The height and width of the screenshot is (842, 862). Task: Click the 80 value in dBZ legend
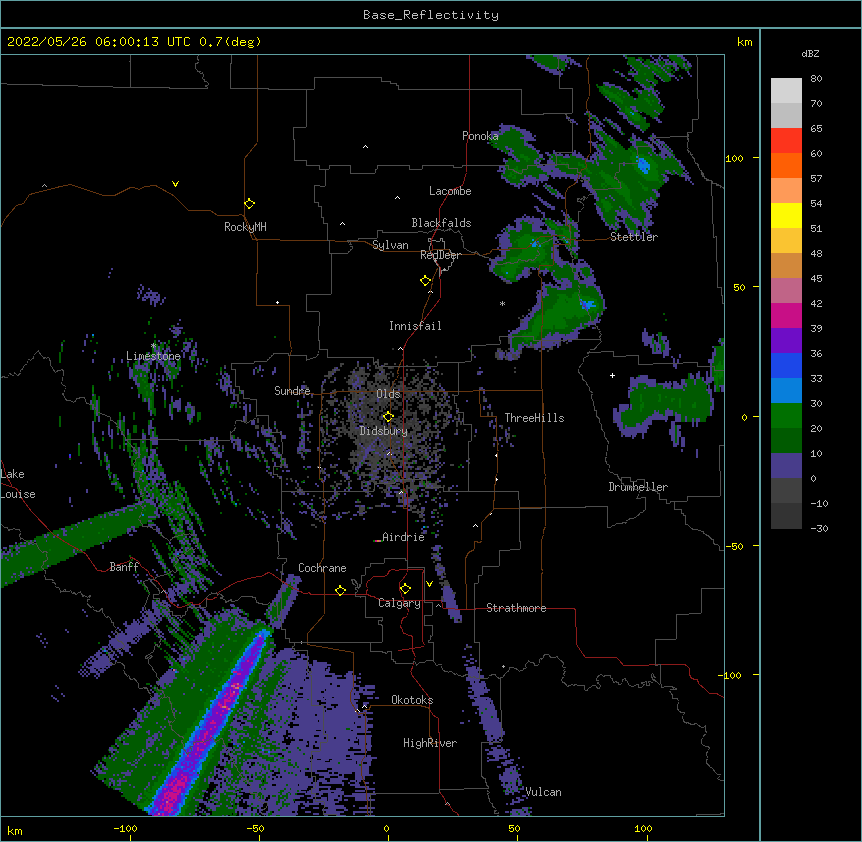coord(816,79)
